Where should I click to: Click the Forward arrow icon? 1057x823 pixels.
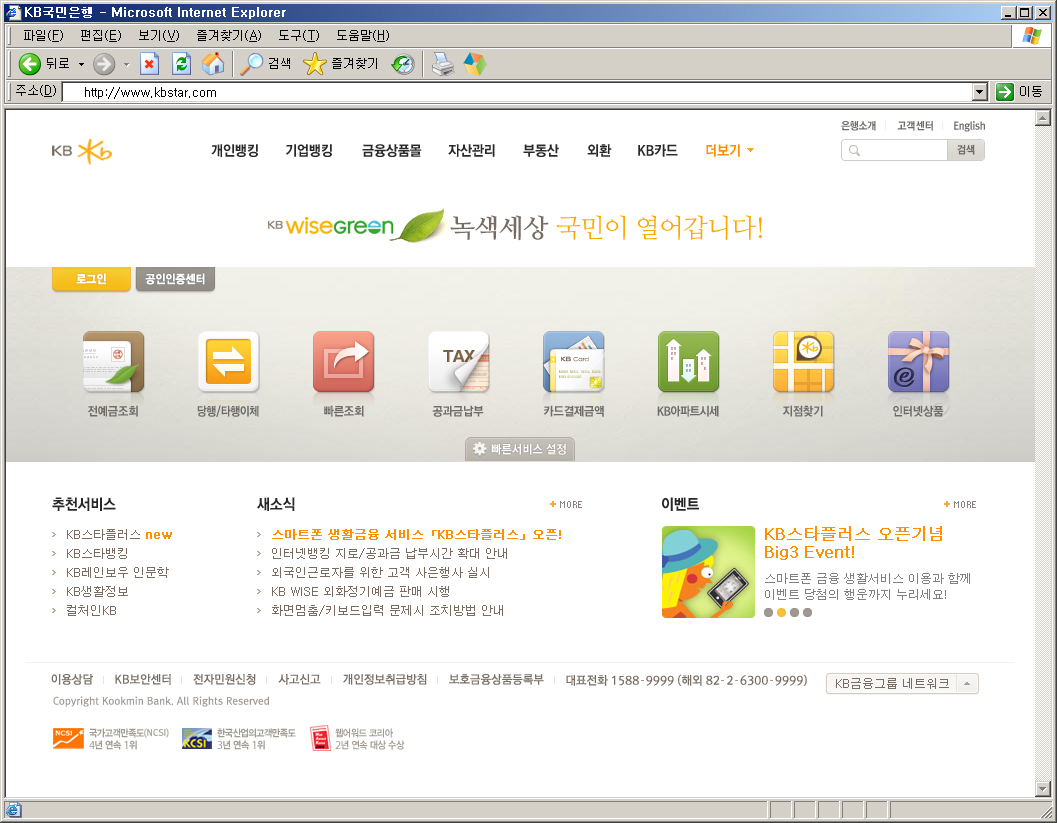pos(104,64)
